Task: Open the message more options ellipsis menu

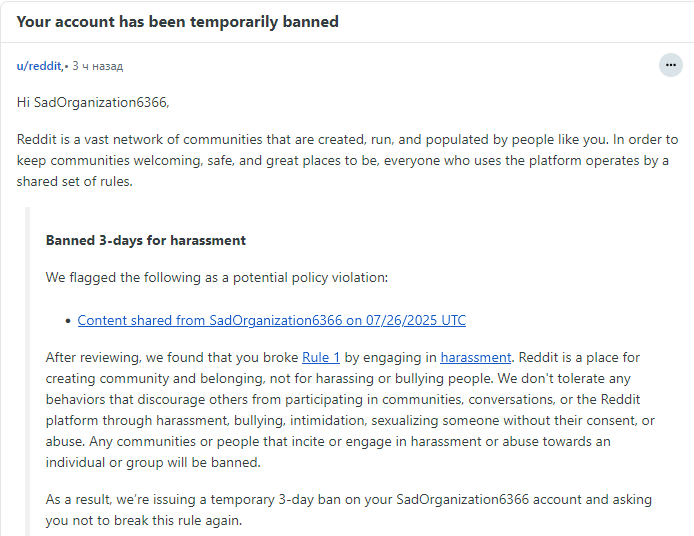Action: point(671,66)
